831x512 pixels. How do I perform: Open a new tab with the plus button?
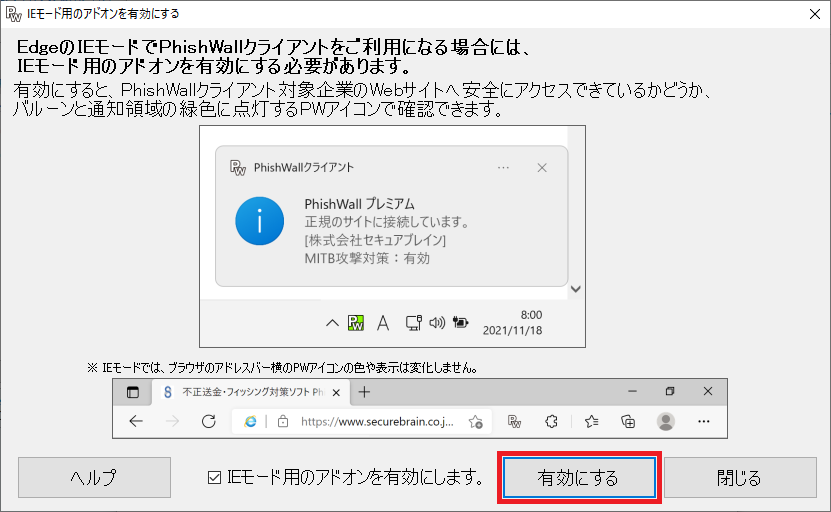click(x=364, y=392)
